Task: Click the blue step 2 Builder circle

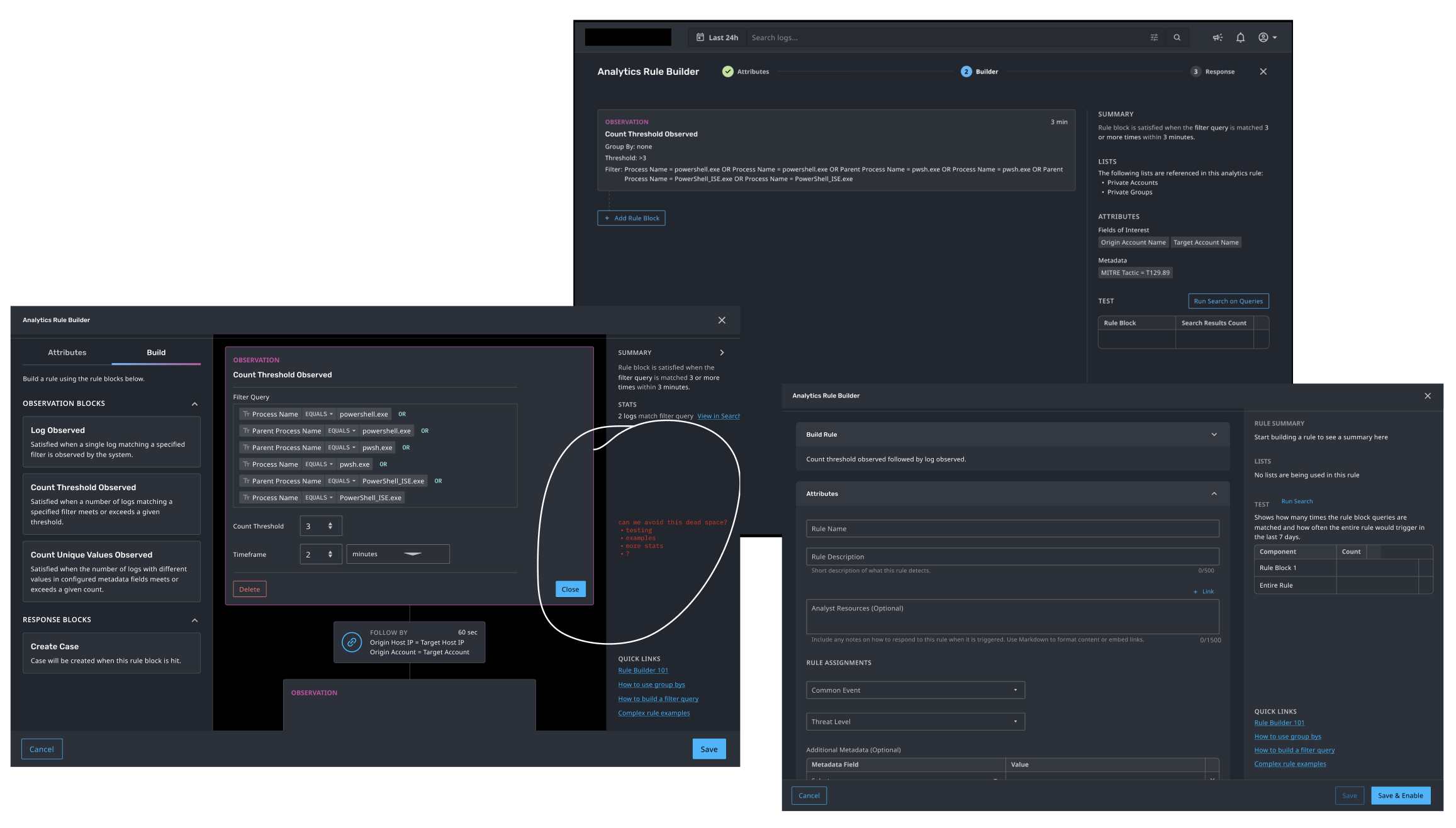Action: pos(966,72)
